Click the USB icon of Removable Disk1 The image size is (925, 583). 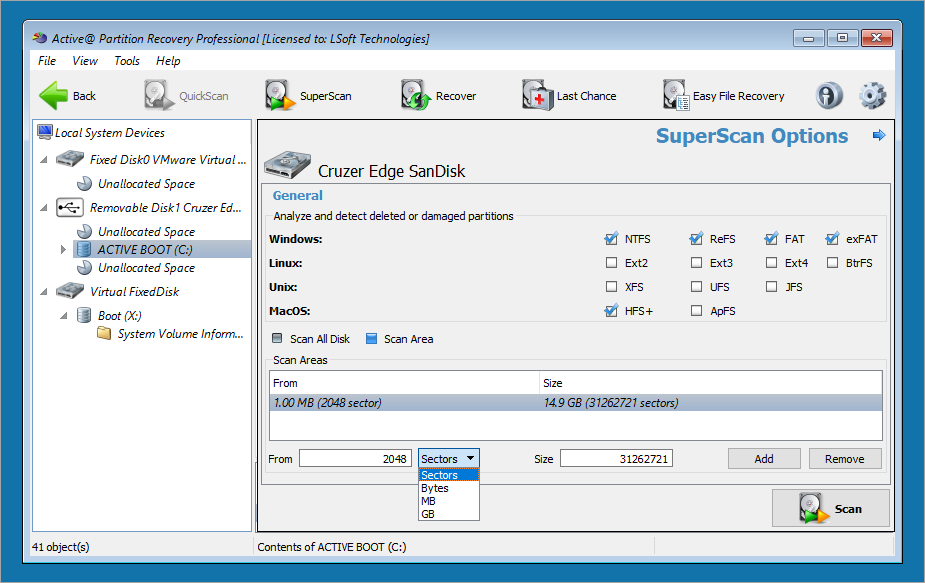tap(70, 207)
